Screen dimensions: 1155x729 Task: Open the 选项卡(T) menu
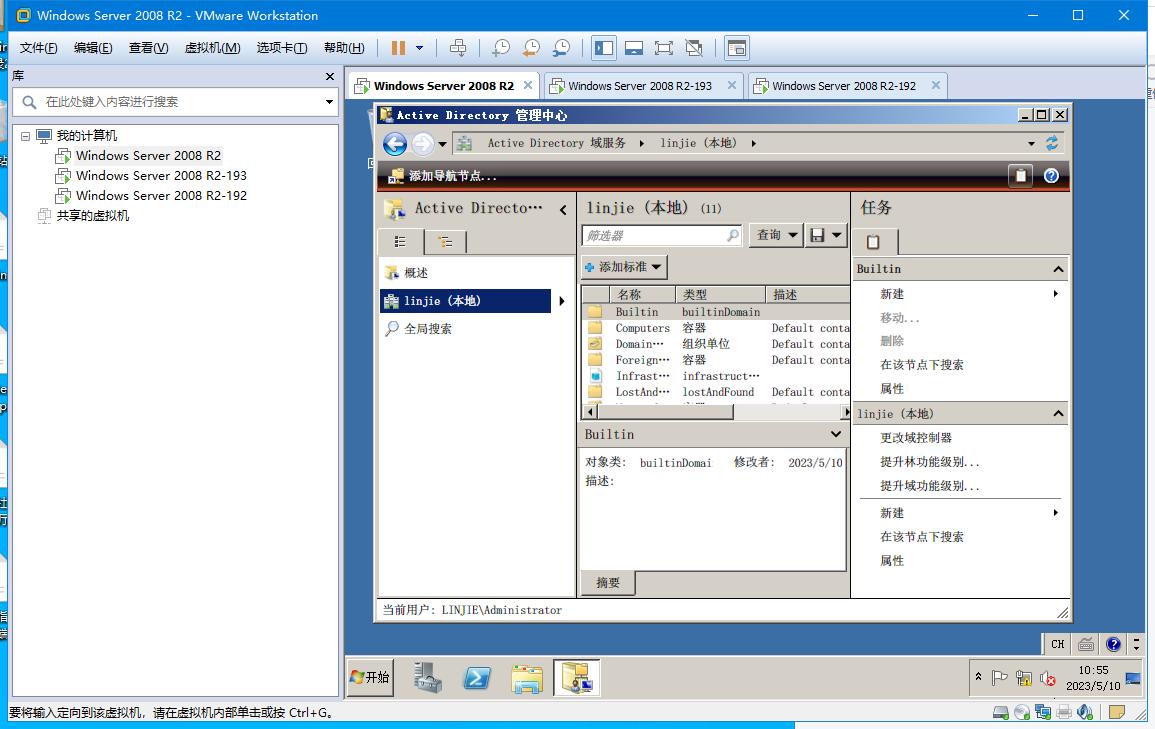(x=281, y=48)
